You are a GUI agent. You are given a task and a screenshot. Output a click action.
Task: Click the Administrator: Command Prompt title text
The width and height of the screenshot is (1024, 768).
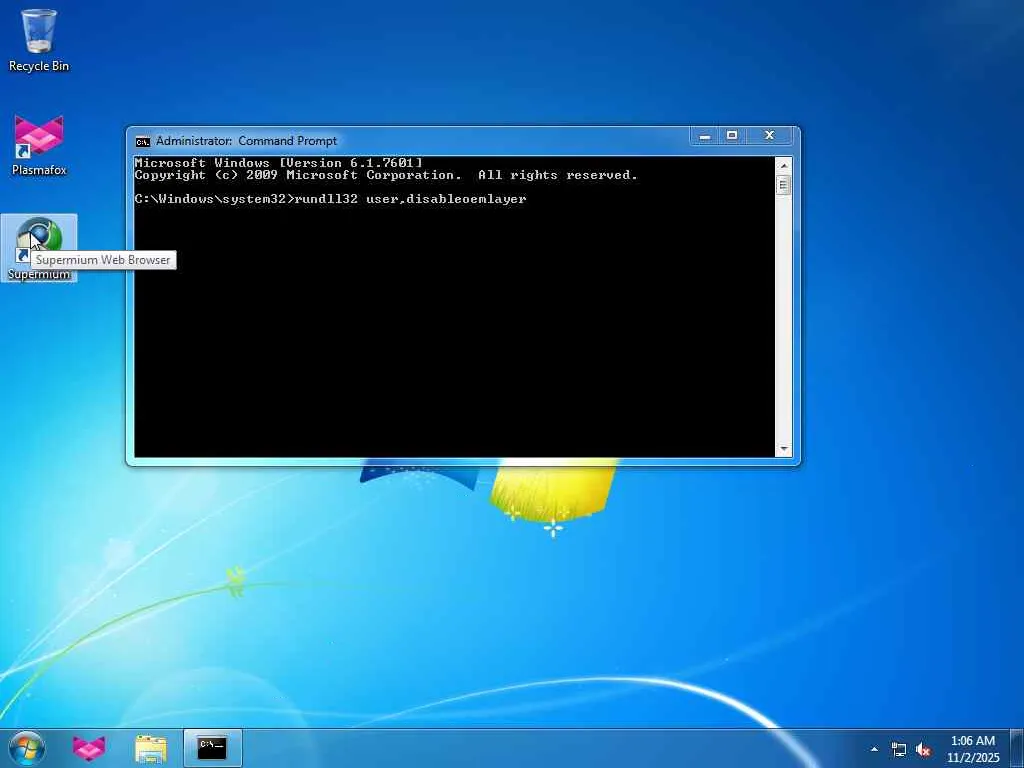click(x=246, y=141)
